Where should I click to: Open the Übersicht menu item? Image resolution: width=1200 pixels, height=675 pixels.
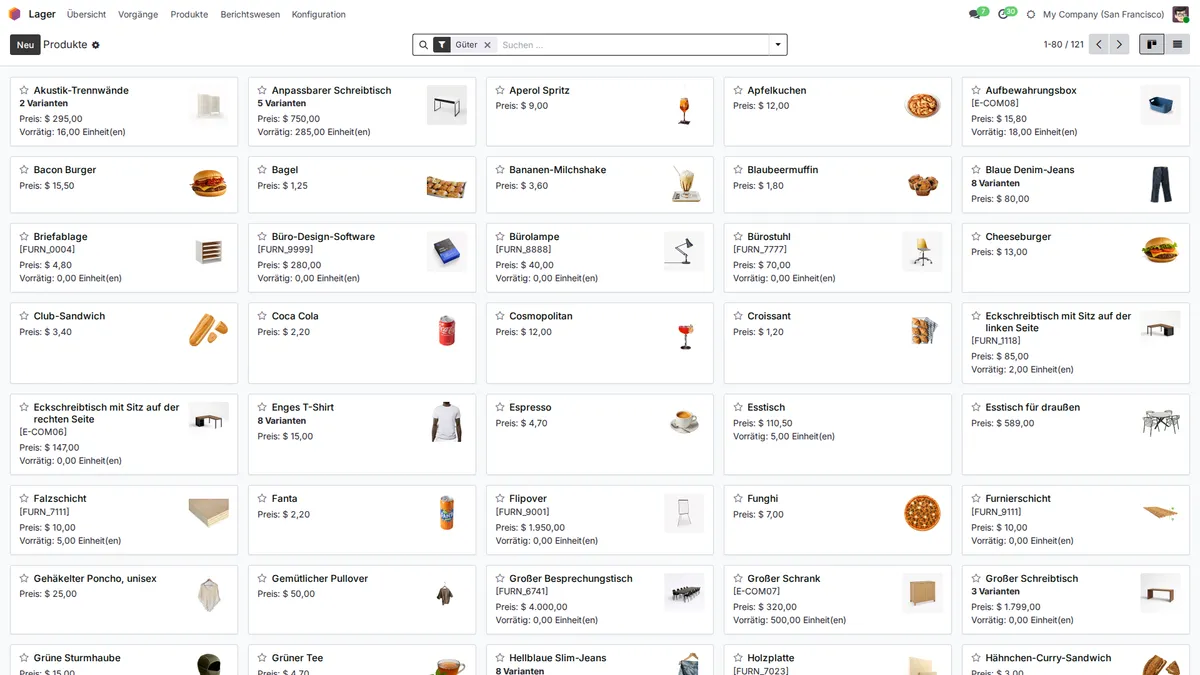(x=87, y=14)
